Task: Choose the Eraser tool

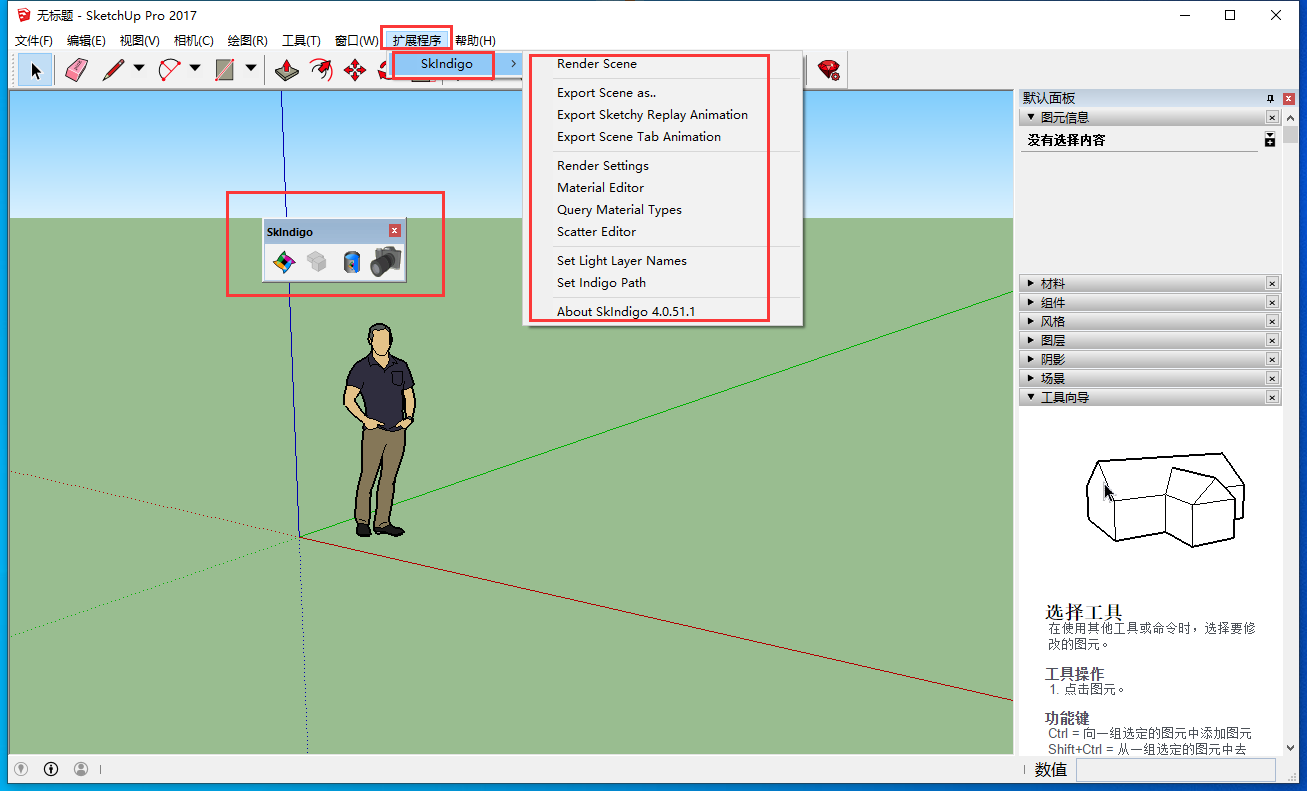Action: [77, 70]
